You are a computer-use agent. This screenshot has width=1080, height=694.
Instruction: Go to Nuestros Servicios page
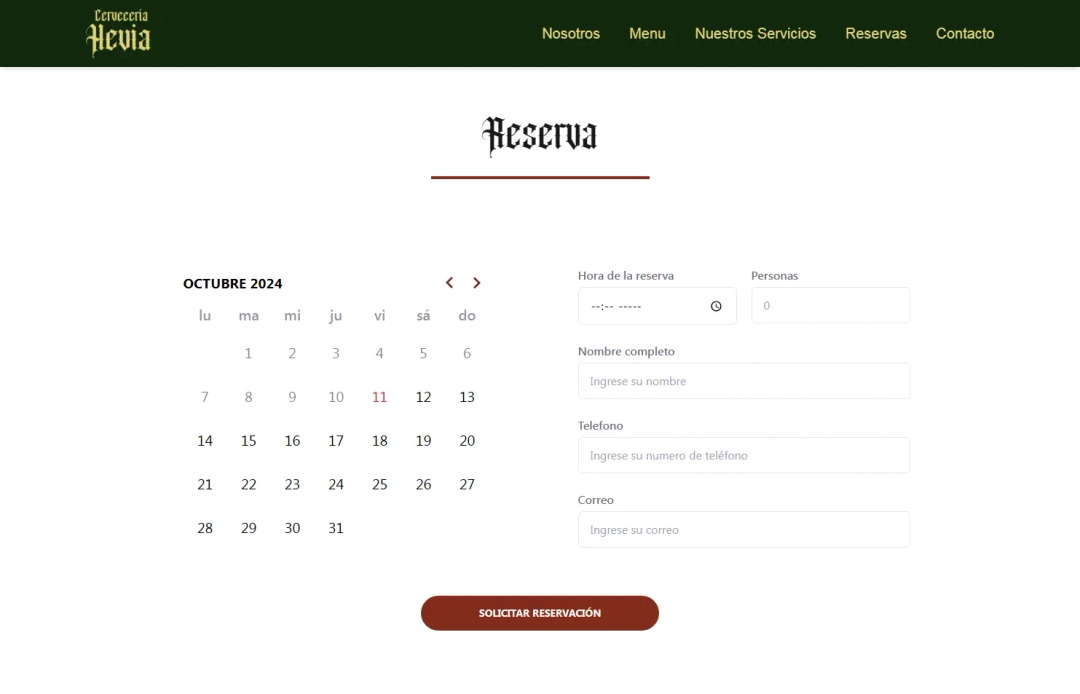(x=756, y=34)
